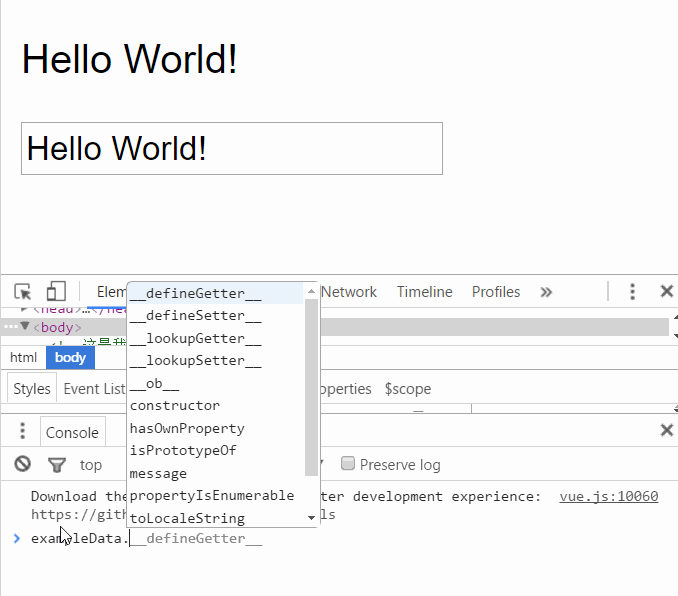This screenshot has width=678, height=596.
Task: Choose hasOwnProperty in the autocomplete list
Action: tap(187, 428)
